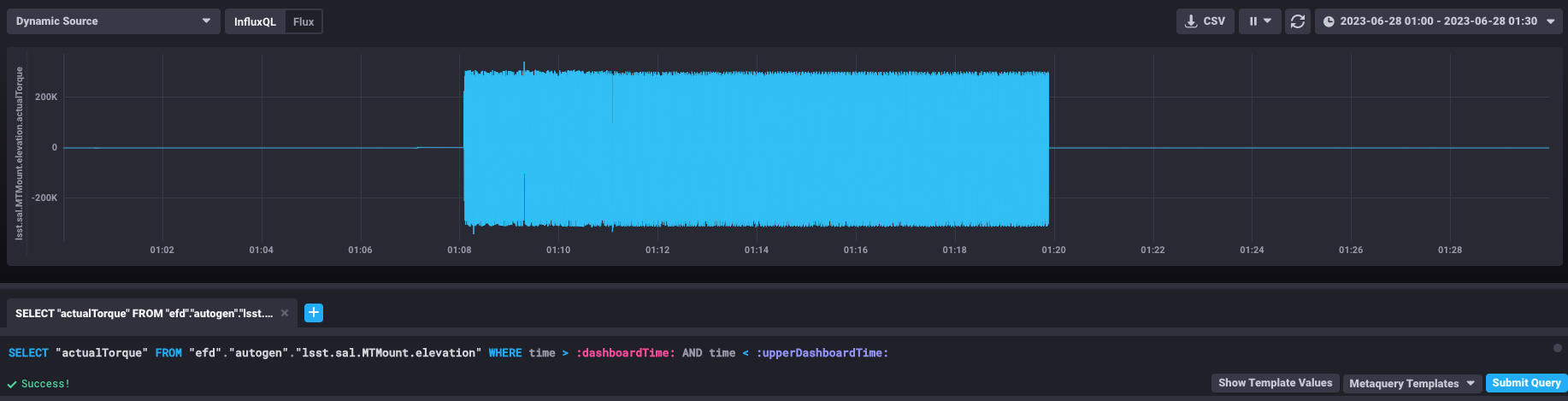Click the Success status checkmark
This screenshot has height=401, width=1568.
click(x=12, y=384)
